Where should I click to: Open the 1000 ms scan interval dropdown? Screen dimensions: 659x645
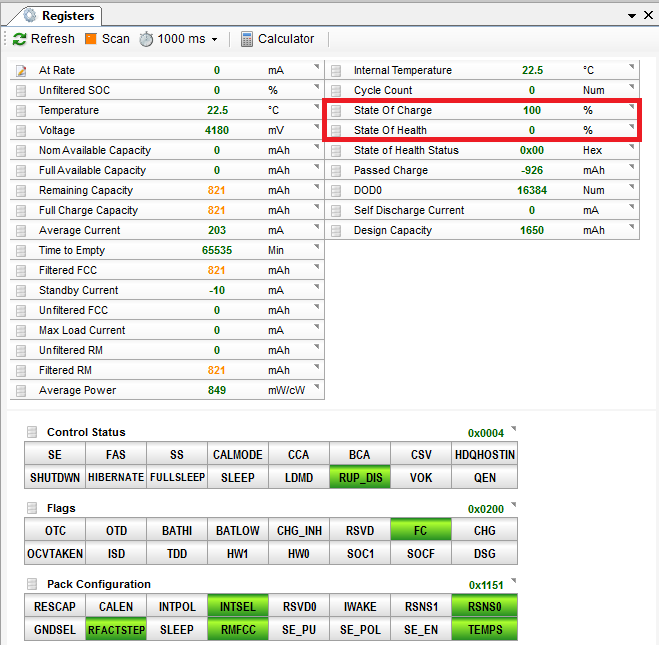(214, 39)
